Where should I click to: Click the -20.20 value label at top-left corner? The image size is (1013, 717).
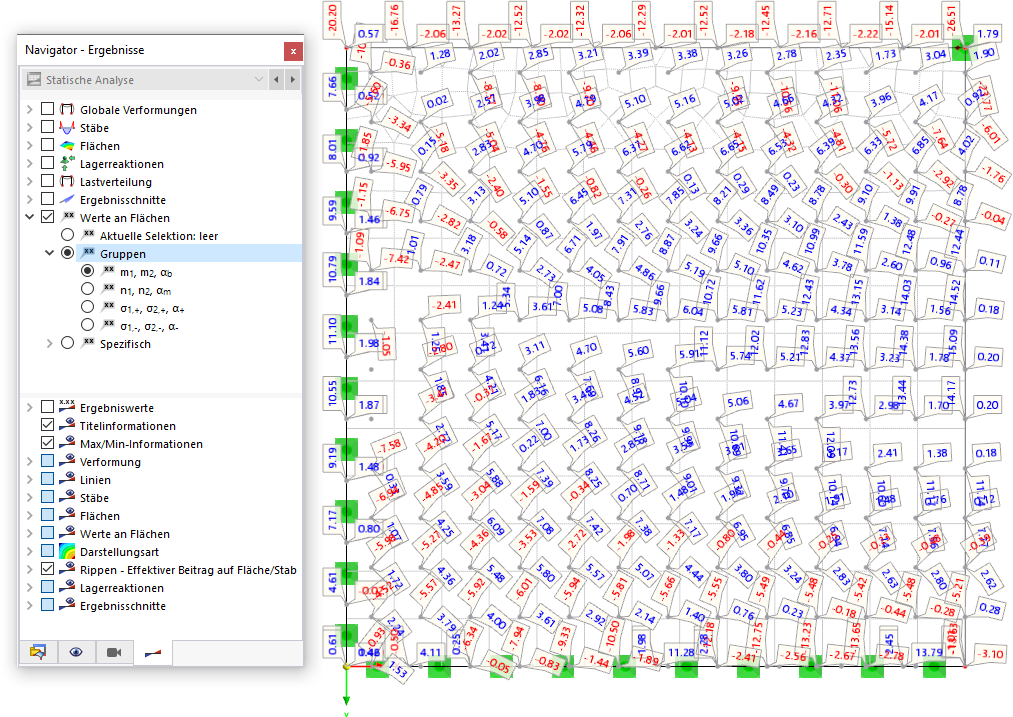[x=332, y=19]
